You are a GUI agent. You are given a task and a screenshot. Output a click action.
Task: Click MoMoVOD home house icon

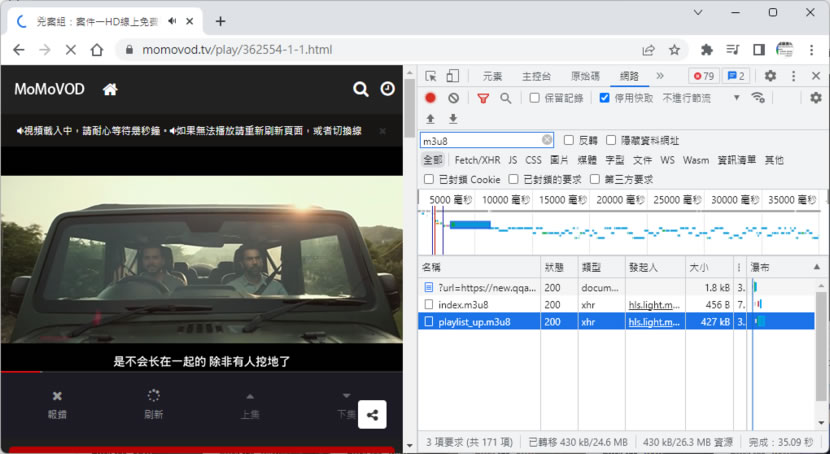point(110,89)
